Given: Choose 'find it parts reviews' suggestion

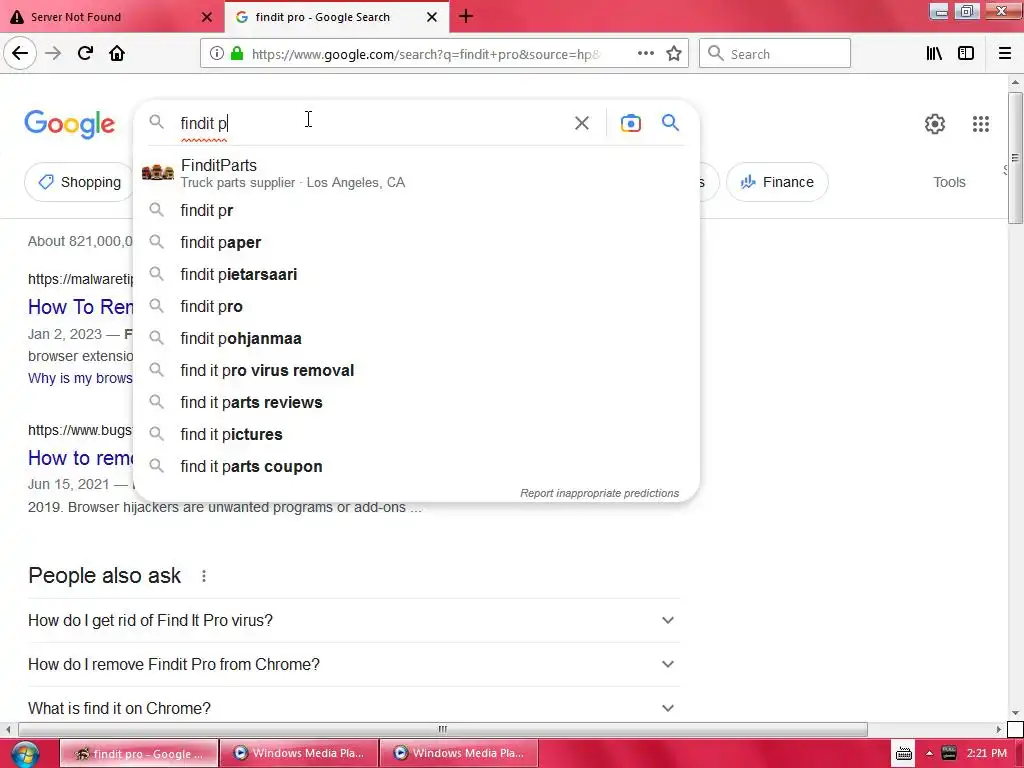Looking at the screenshot, I should click(416, 402).
